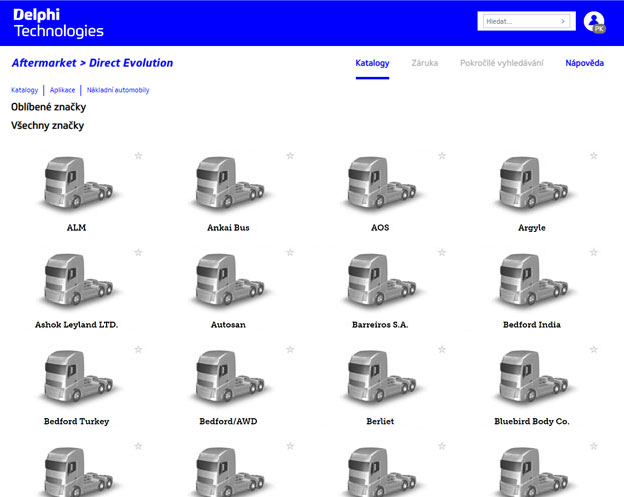This screenshot has height=497, width=624.
Task: Favorite the Bluebird Body Co. star
Action: [x=594, y=349]
